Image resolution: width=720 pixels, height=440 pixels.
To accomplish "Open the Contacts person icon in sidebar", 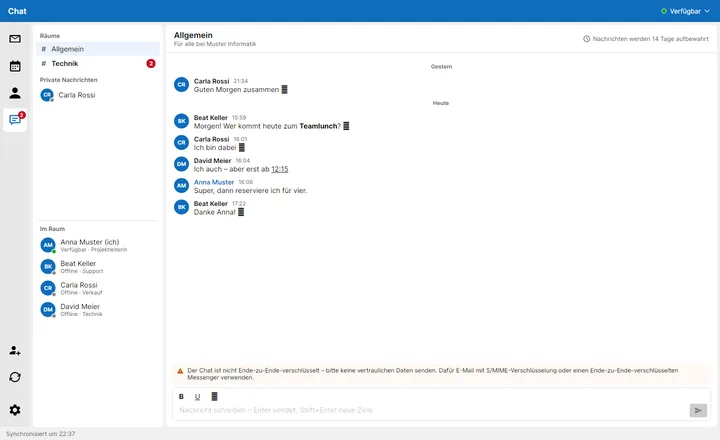I will pos(15,93).
